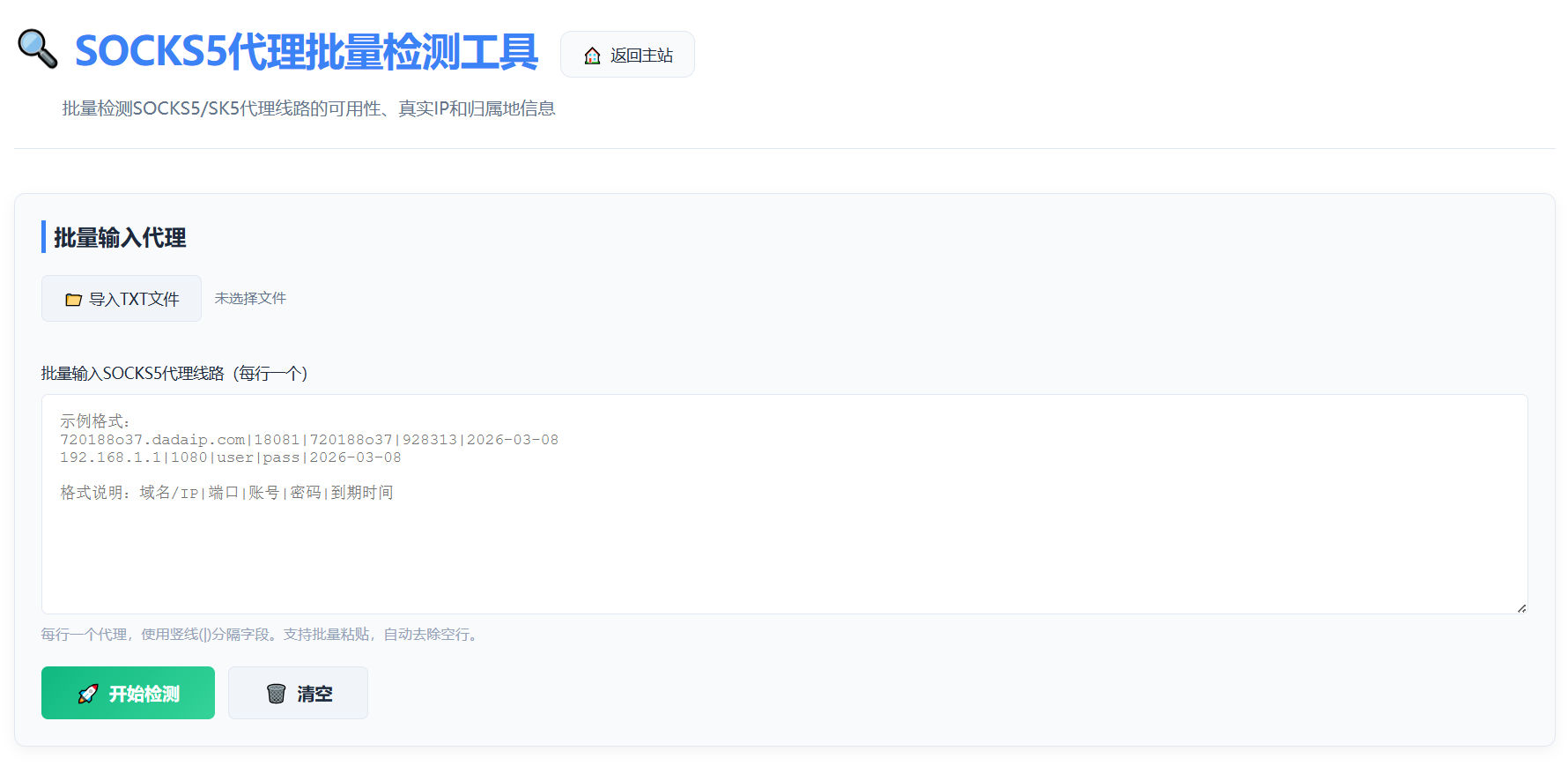Focus the SOCKS5 proxy list text area

784,504
